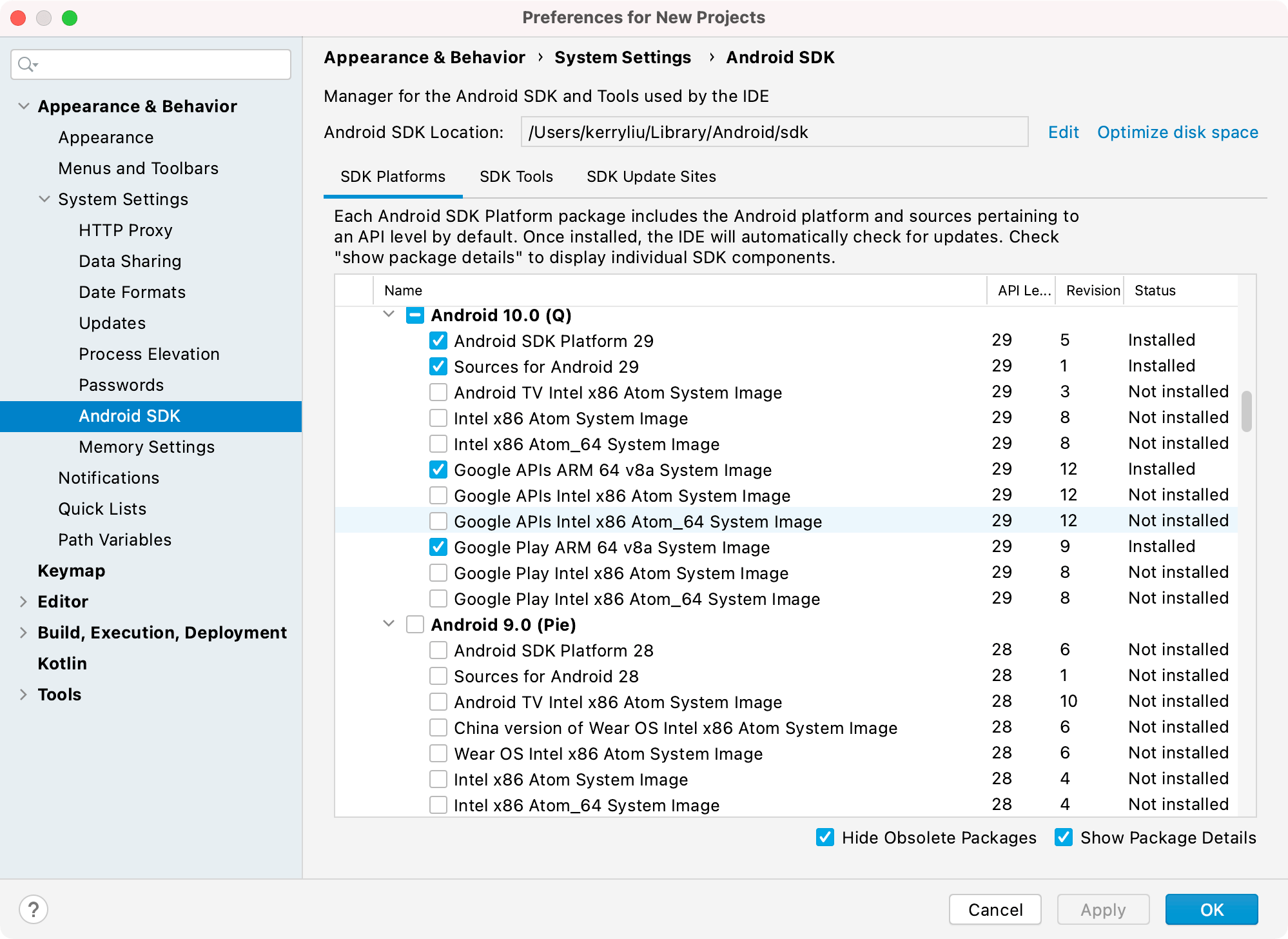Image resolution: width=1288 pixels, height=939 pixels.
Task: Click the Optimize disk space link
Action: click(x=1177, y=132)
